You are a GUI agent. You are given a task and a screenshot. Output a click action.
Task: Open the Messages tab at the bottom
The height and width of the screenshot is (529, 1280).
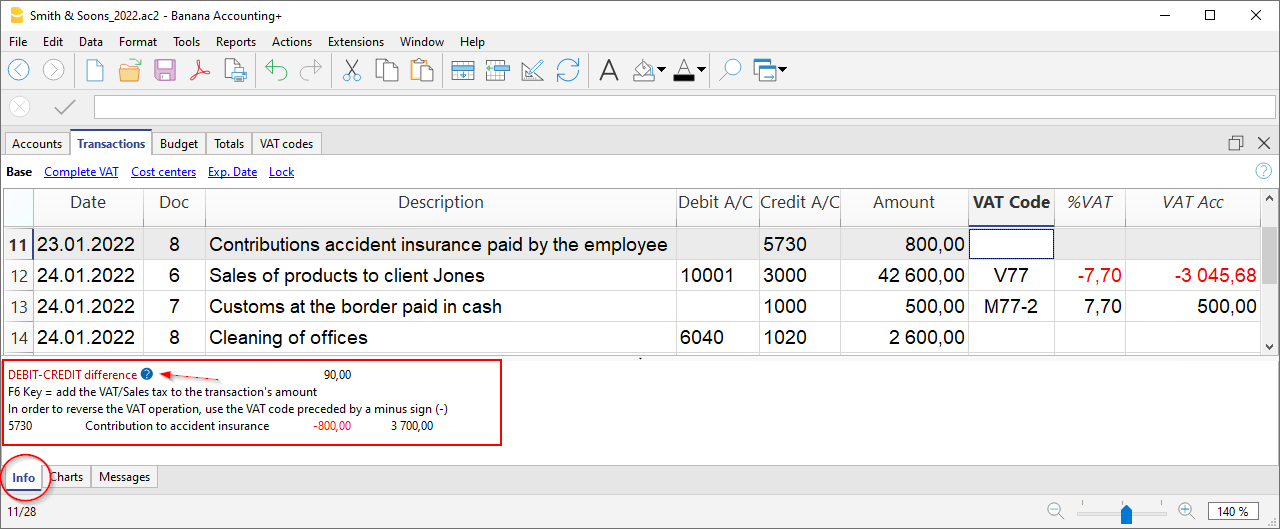pos(124,477)
